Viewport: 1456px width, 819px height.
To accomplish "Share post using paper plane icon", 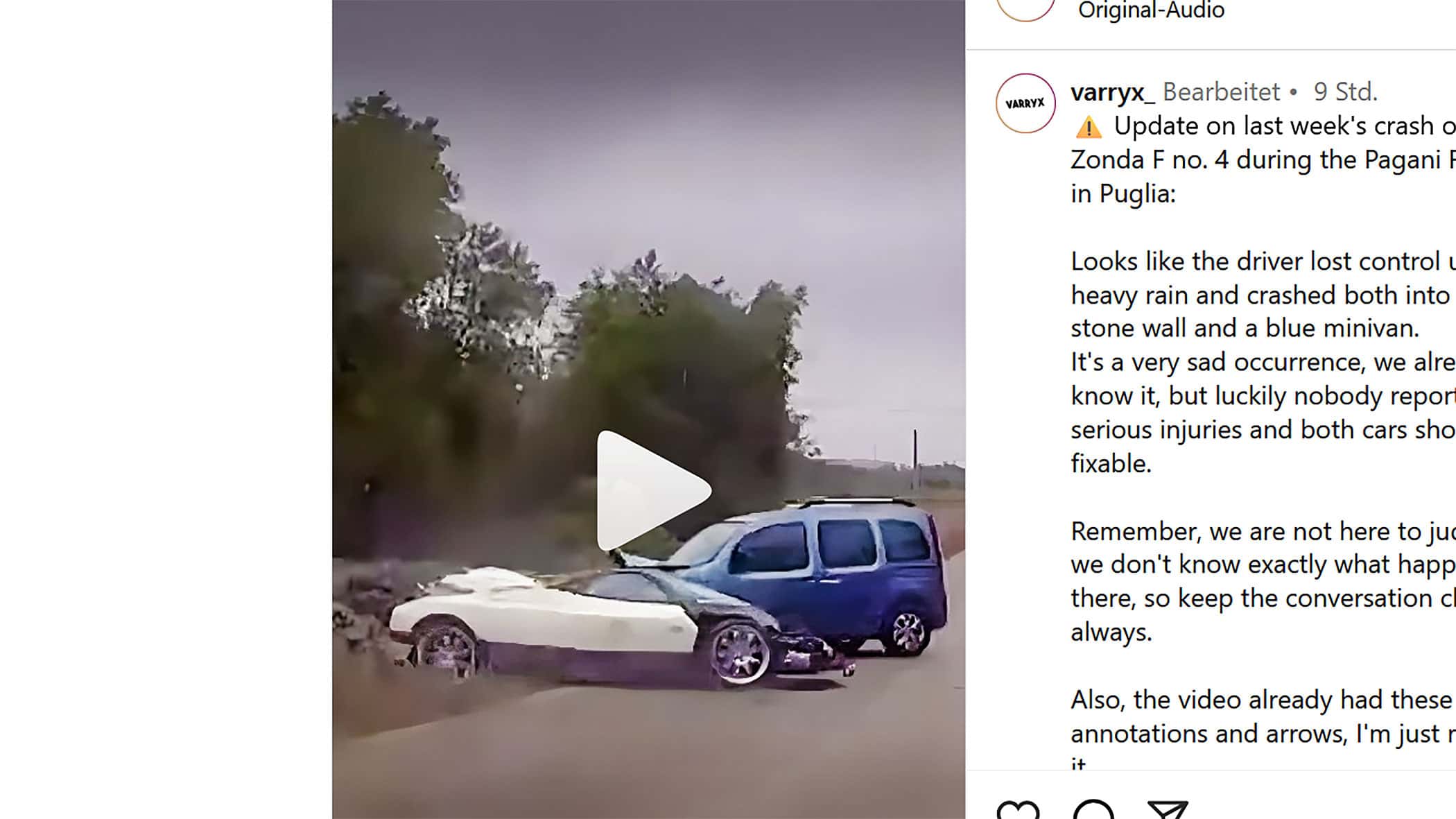I will pos(1168,809).
